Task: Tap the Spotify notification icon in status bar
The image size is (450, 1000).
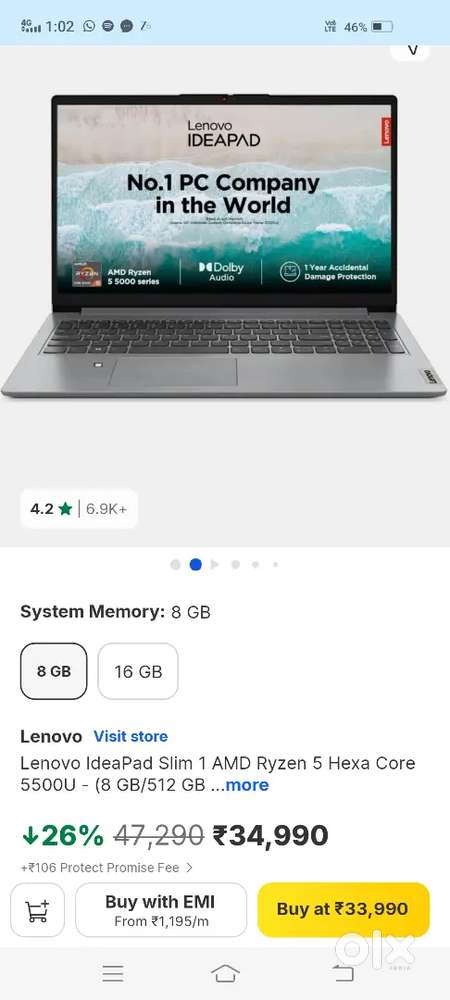Action: coord(108,26)
